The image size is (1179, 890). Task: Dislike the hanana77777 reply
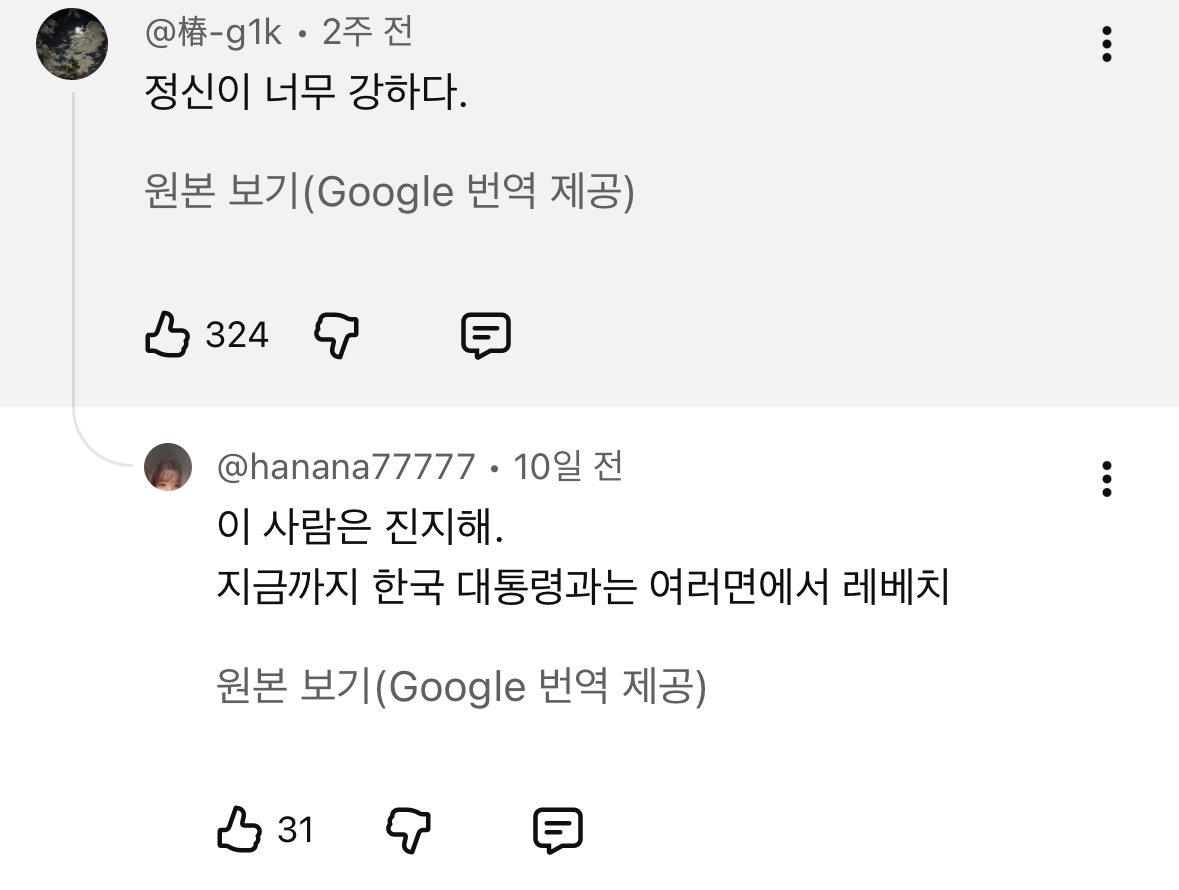point(408,830)
